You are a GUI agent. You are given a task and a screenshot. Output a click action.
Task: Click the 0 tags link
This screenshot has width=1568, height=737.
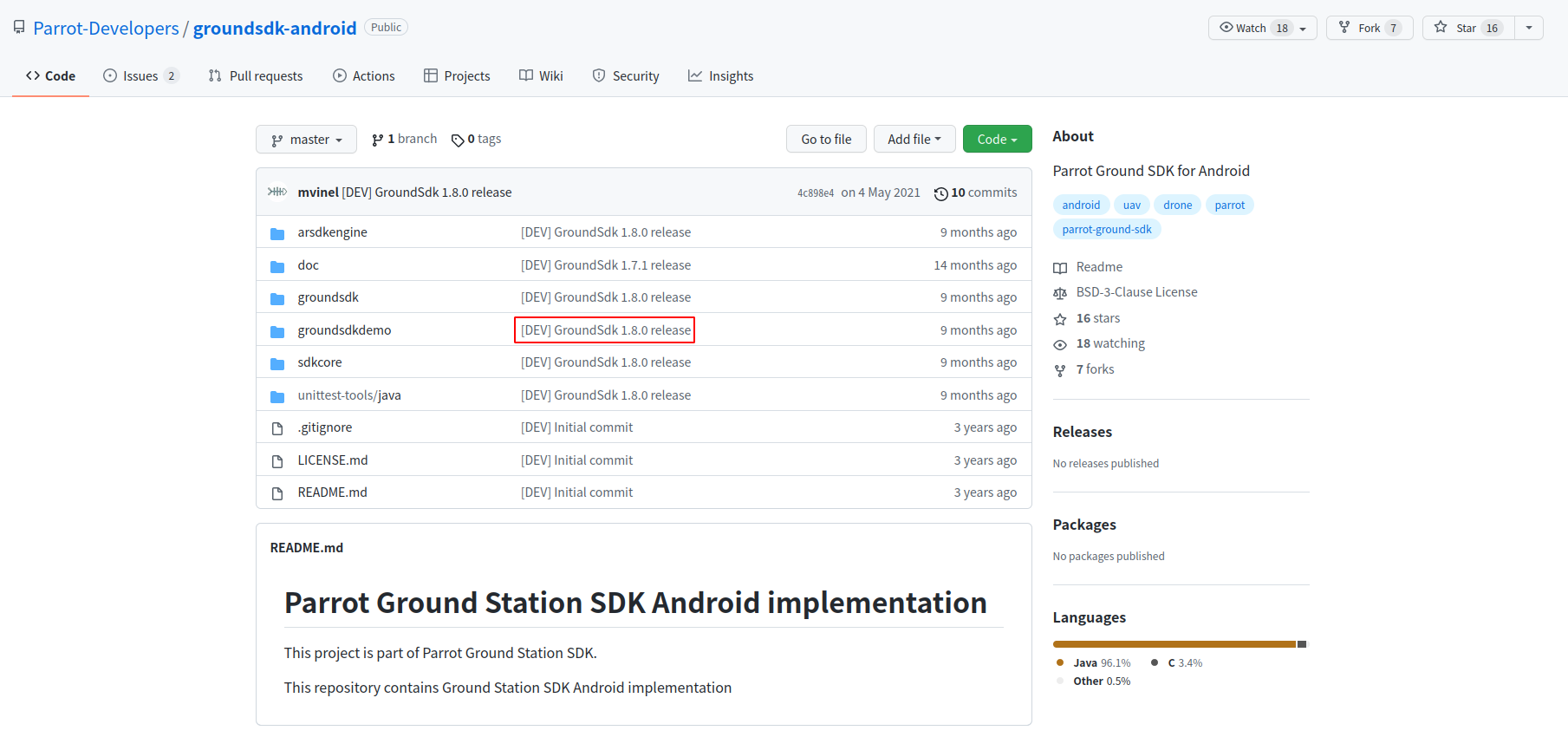(477, 139)
